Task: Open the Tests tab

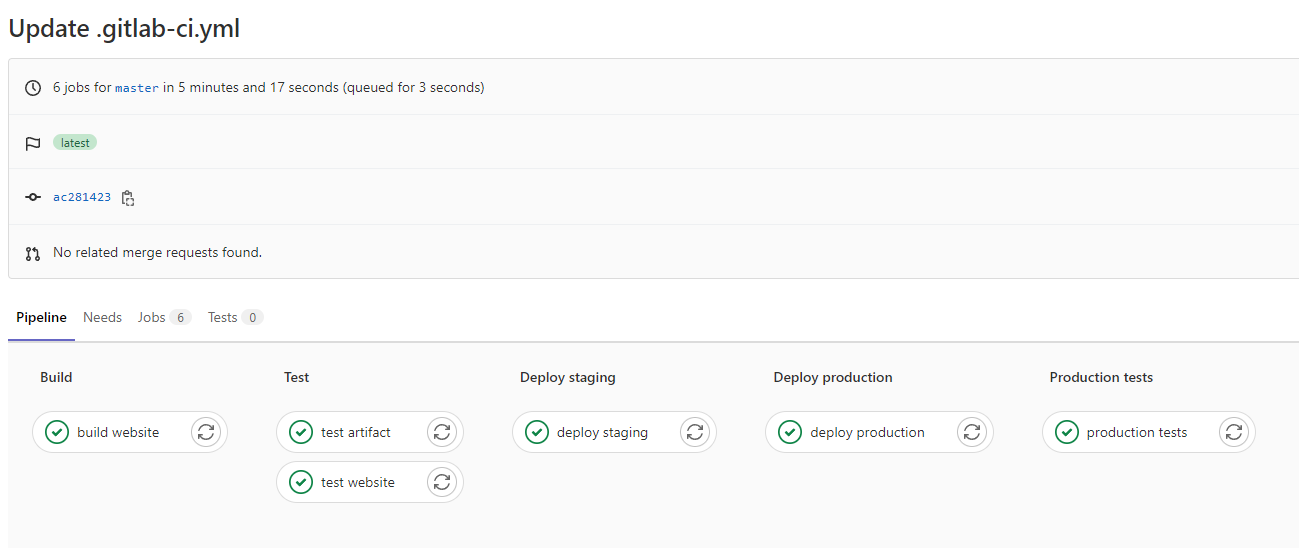Action: [x=235, y=318]
